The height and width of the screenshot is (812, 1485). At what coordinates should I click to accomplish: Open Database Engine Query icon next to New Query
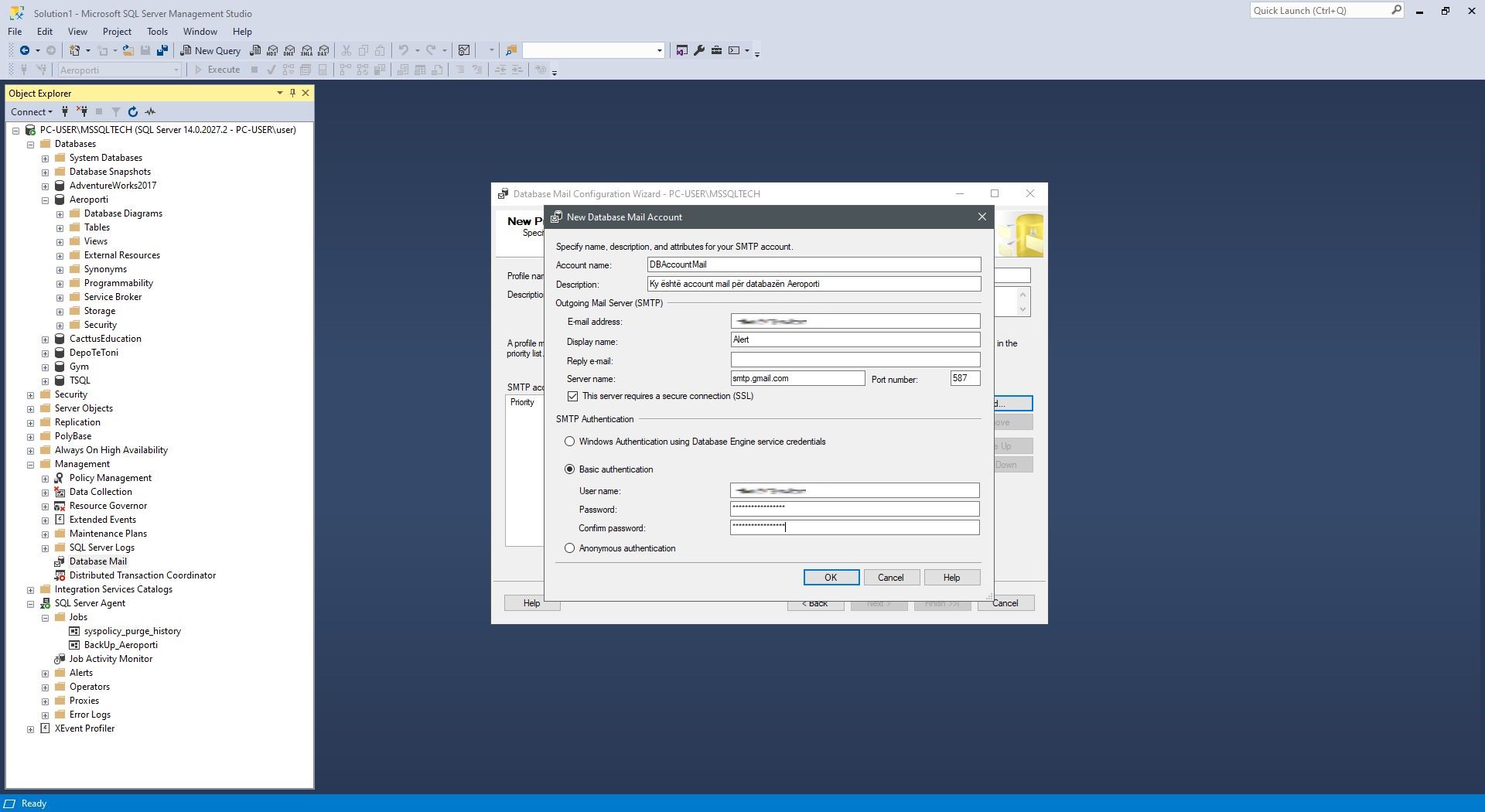255,50
